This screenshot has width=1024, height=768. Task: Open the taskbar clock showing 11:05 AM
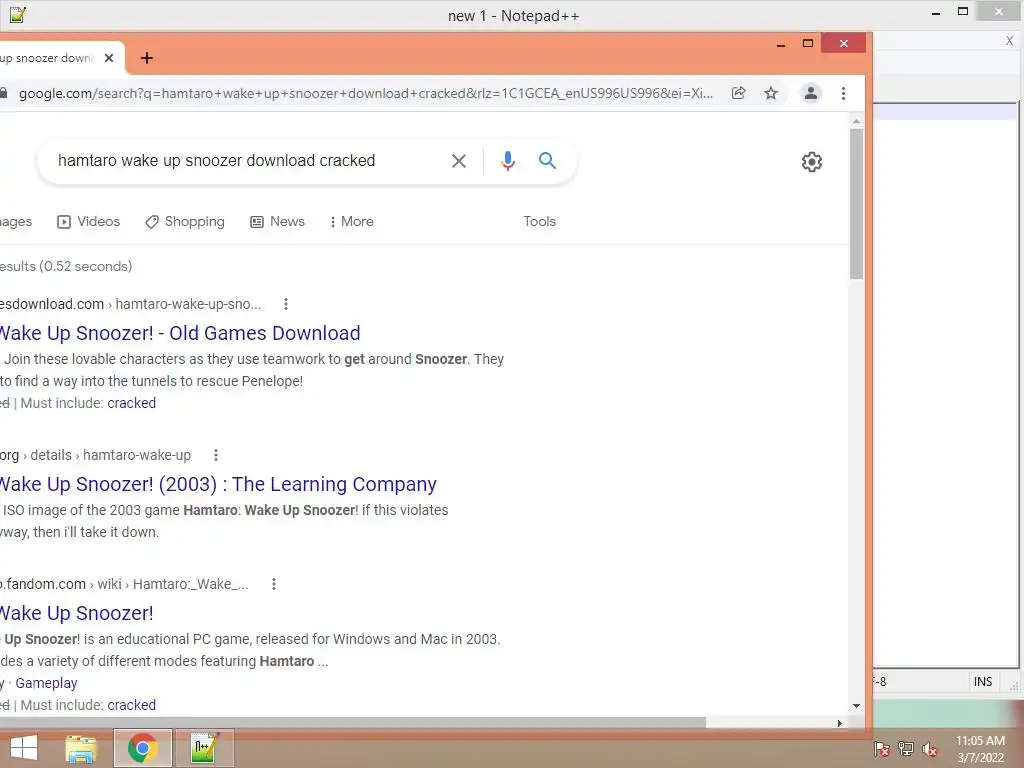[x=980, y=749]
